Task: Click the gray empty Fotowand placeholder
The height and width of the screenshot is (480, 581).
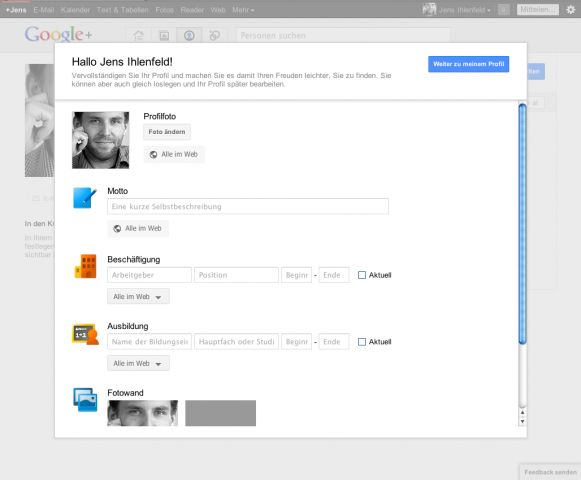Action: pos(220,413)
